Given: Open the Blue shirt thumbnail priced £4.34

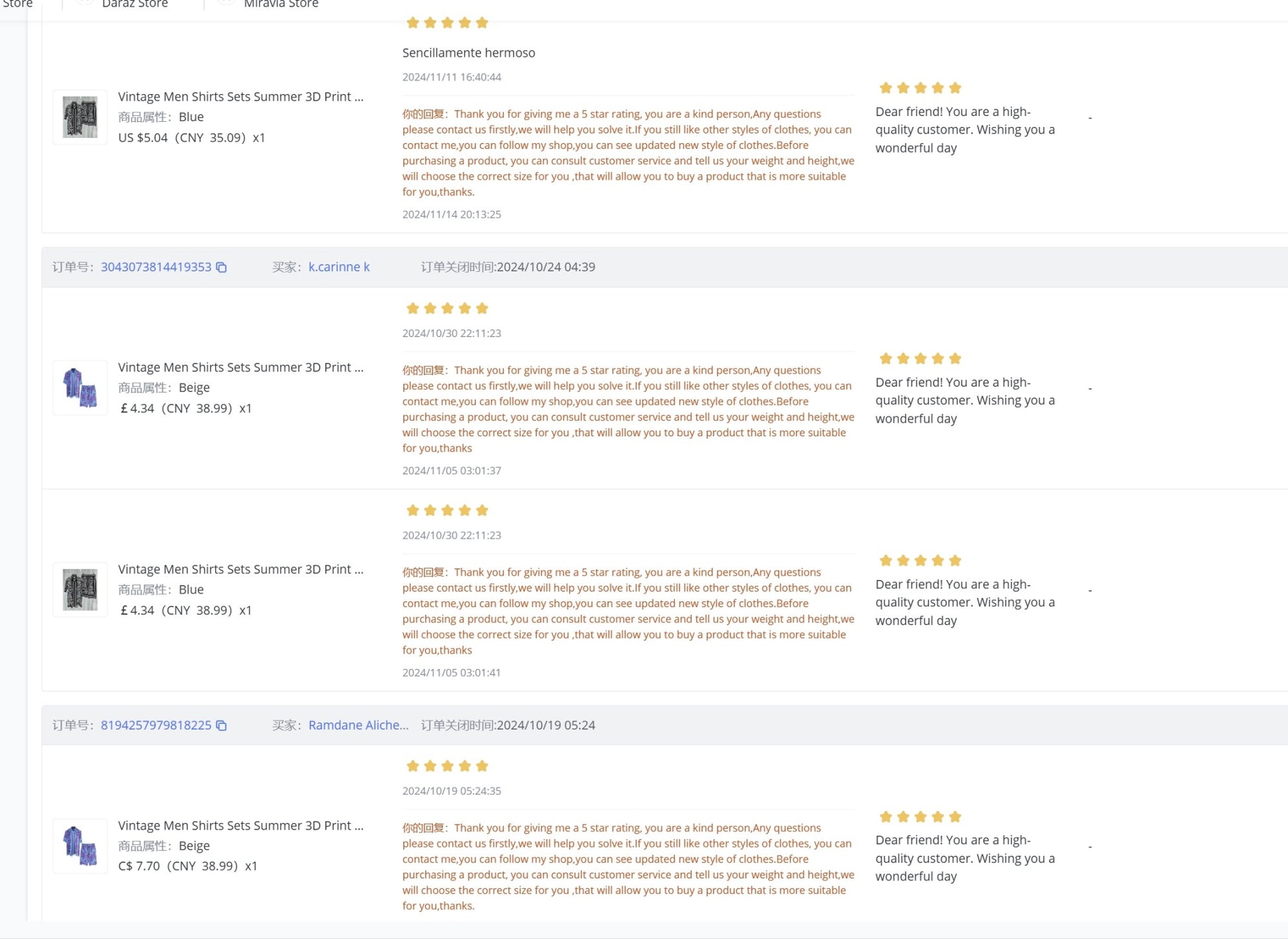Looking at the screenshot, I should tap(80, 590).
